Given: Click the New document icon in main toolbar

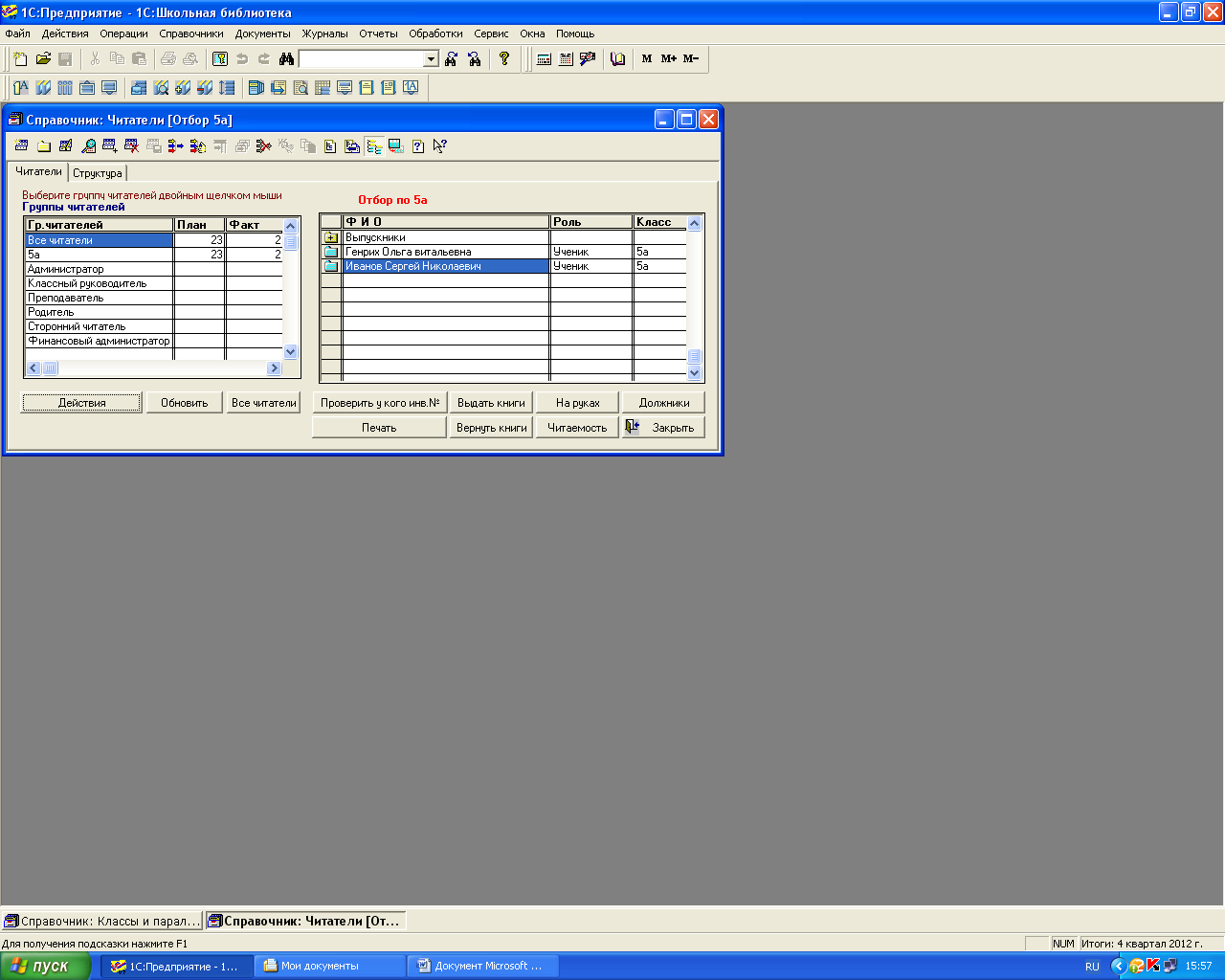Looking at the screenshot, I should [20, 59].
